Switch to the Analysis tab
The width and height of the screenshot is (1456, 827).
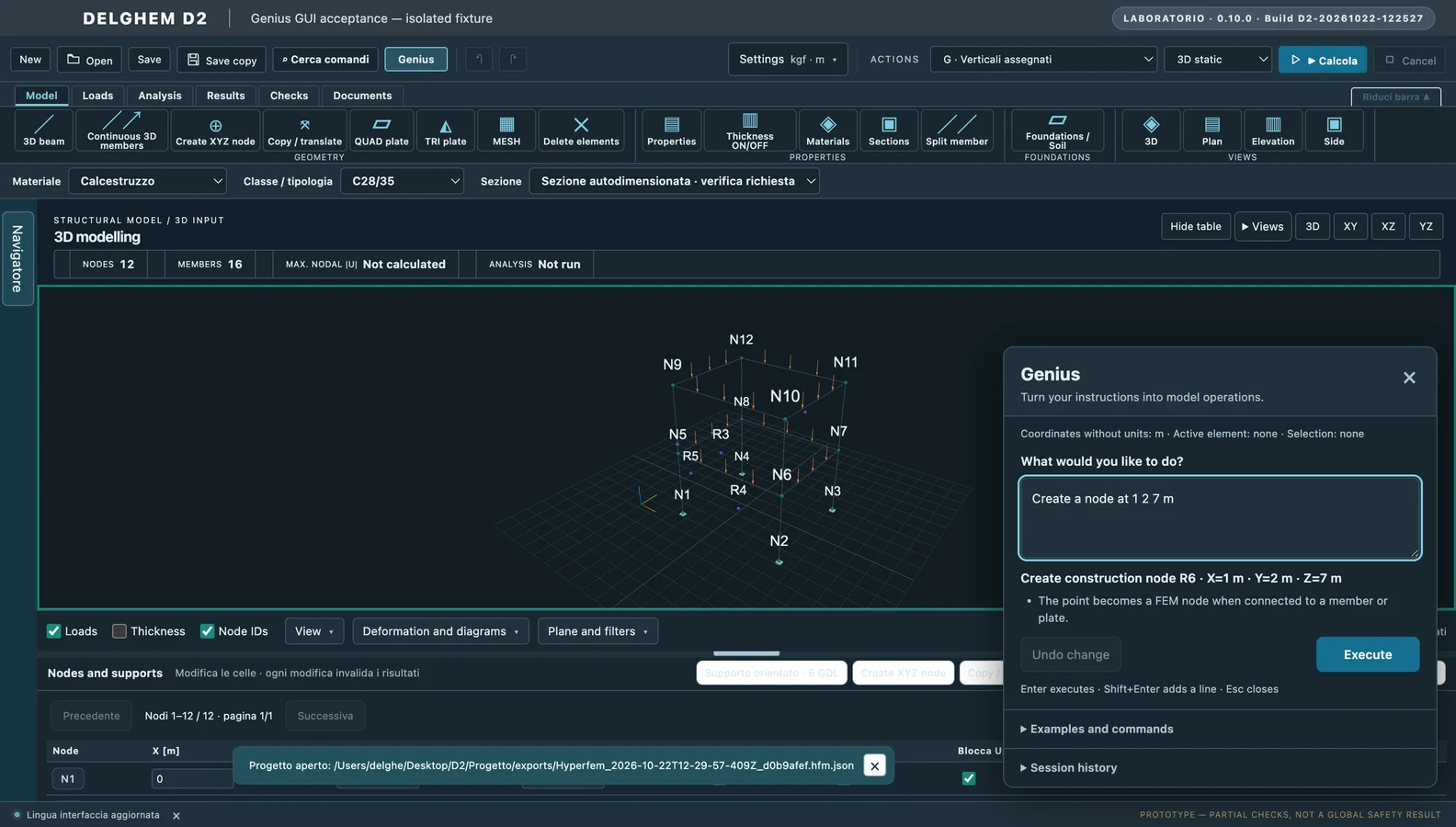[160, 96]
